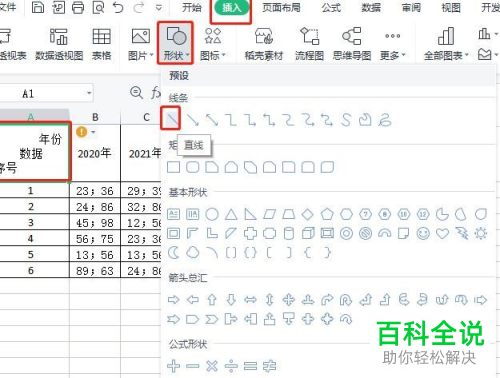Click column B header
This screenshot has height=378, width=500.
click(x=95, y=117)
